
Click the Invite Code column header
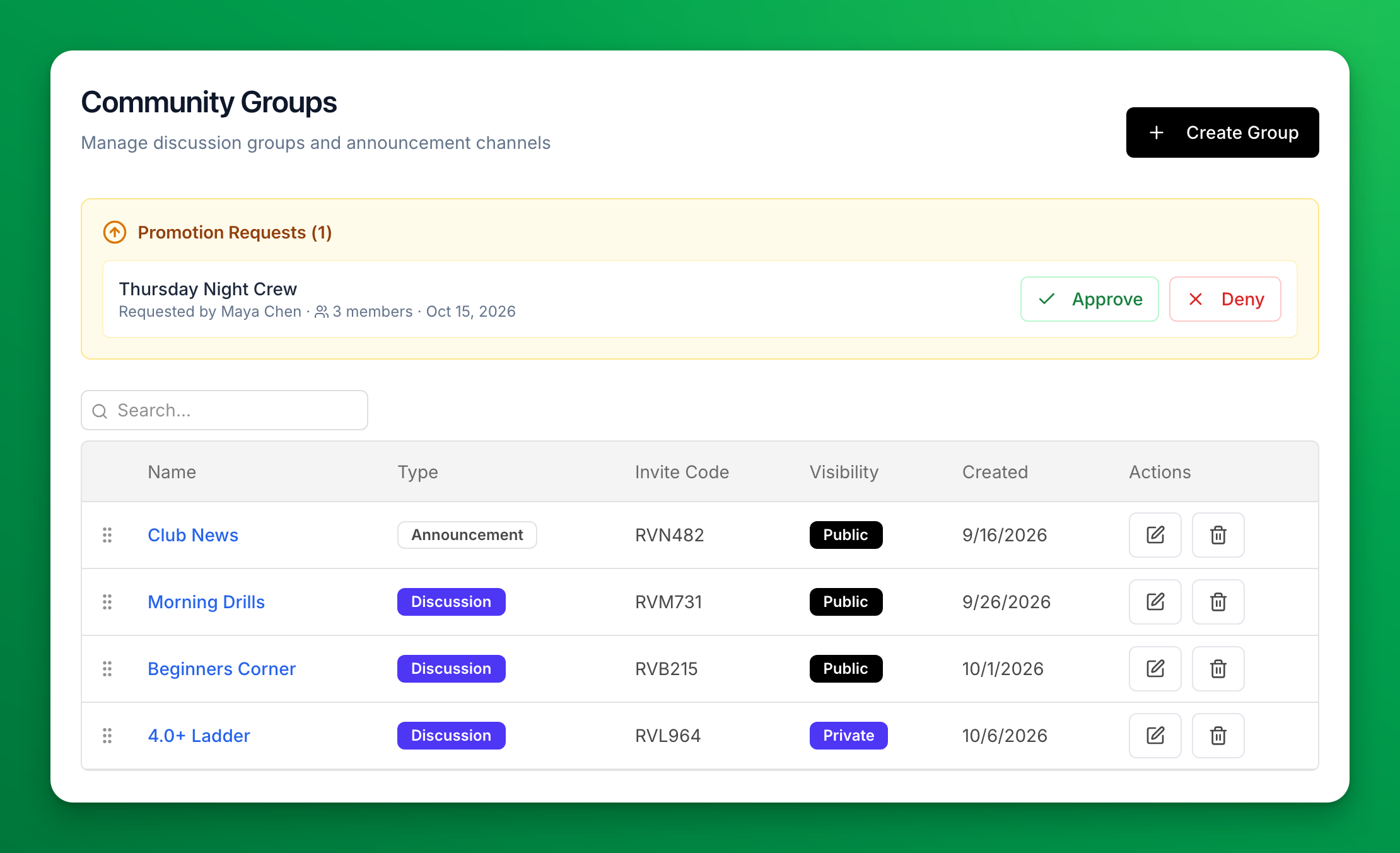(x=682, y=472)
